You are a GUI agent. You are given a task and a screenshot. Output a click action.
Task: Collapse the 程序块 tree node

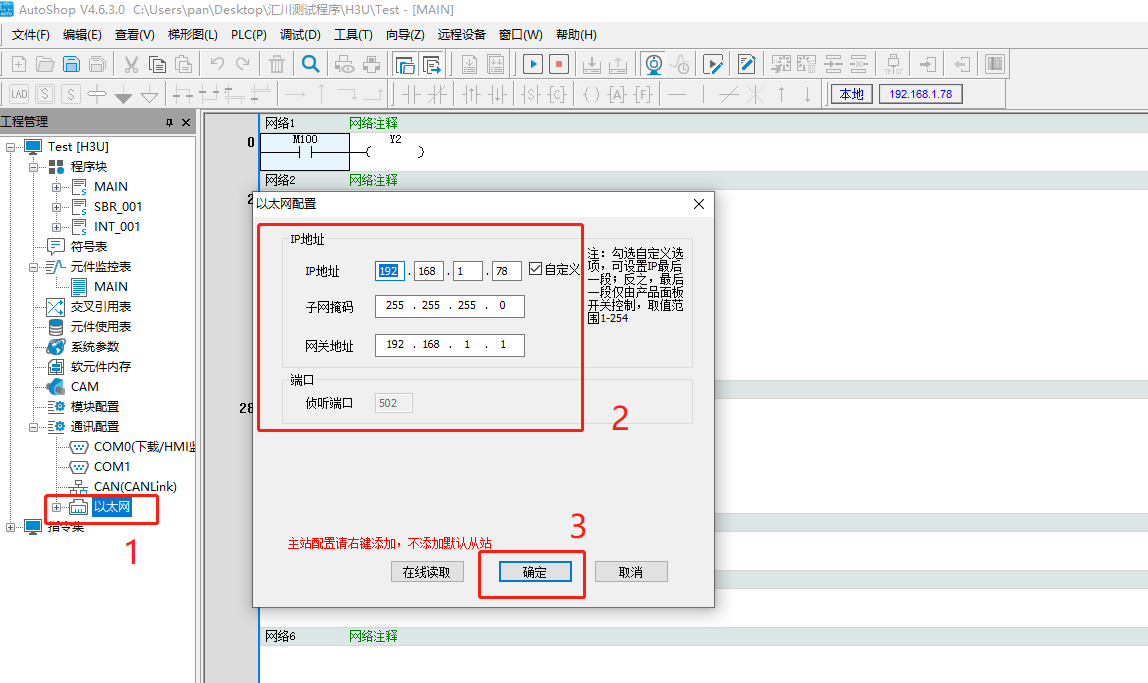[x=33, y=167]
